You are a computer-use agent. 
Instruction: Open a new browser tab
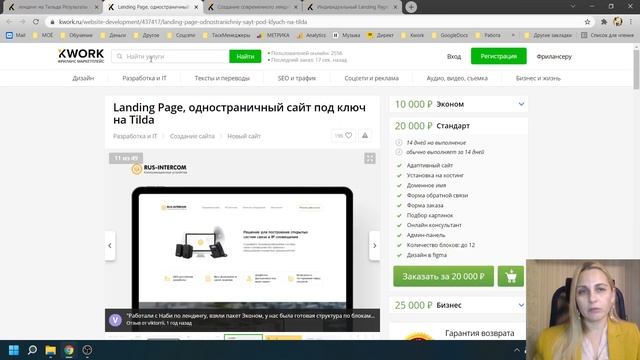click(411, 7)
